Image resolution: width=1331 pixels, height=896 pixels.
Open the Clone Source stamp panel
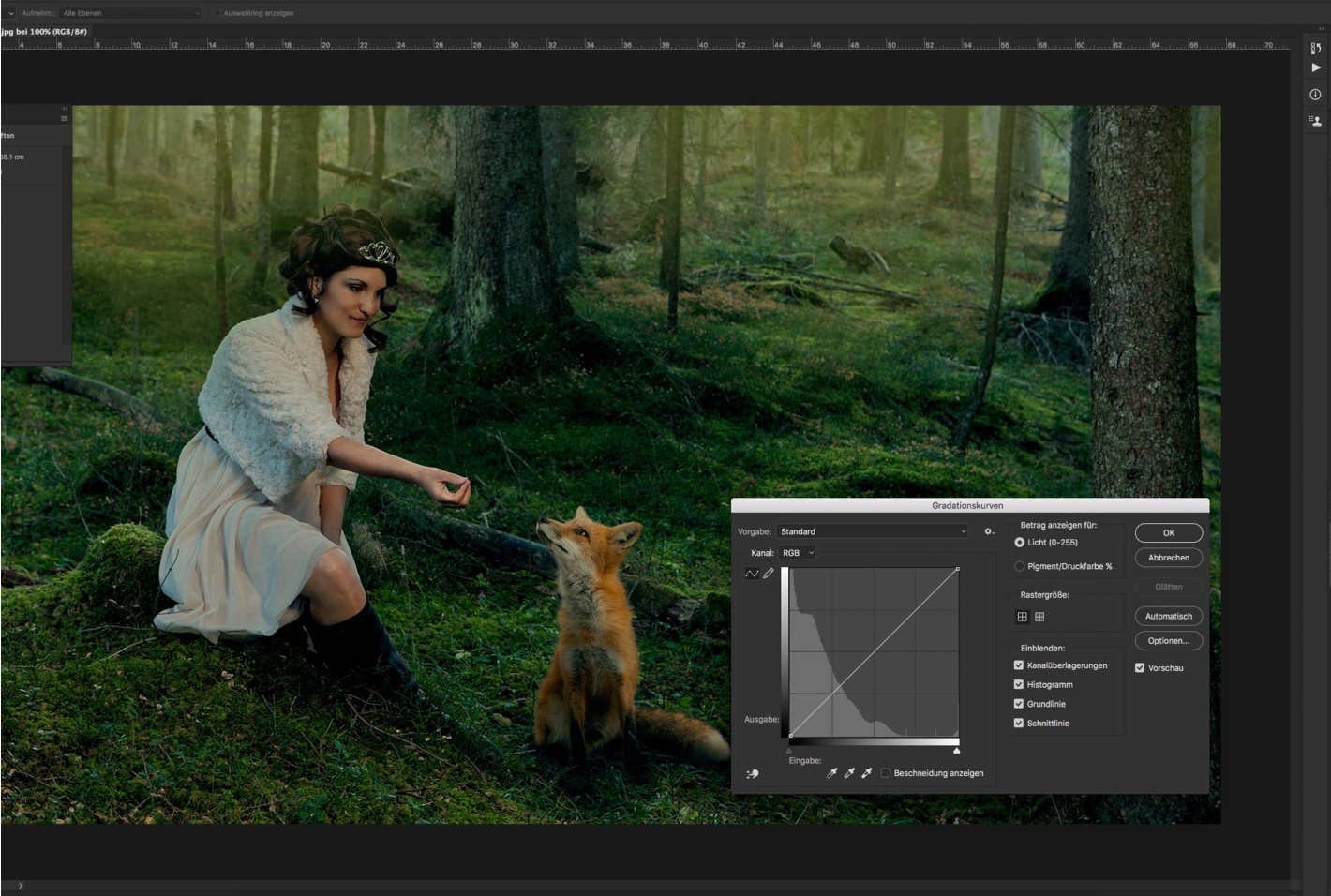1315,121
